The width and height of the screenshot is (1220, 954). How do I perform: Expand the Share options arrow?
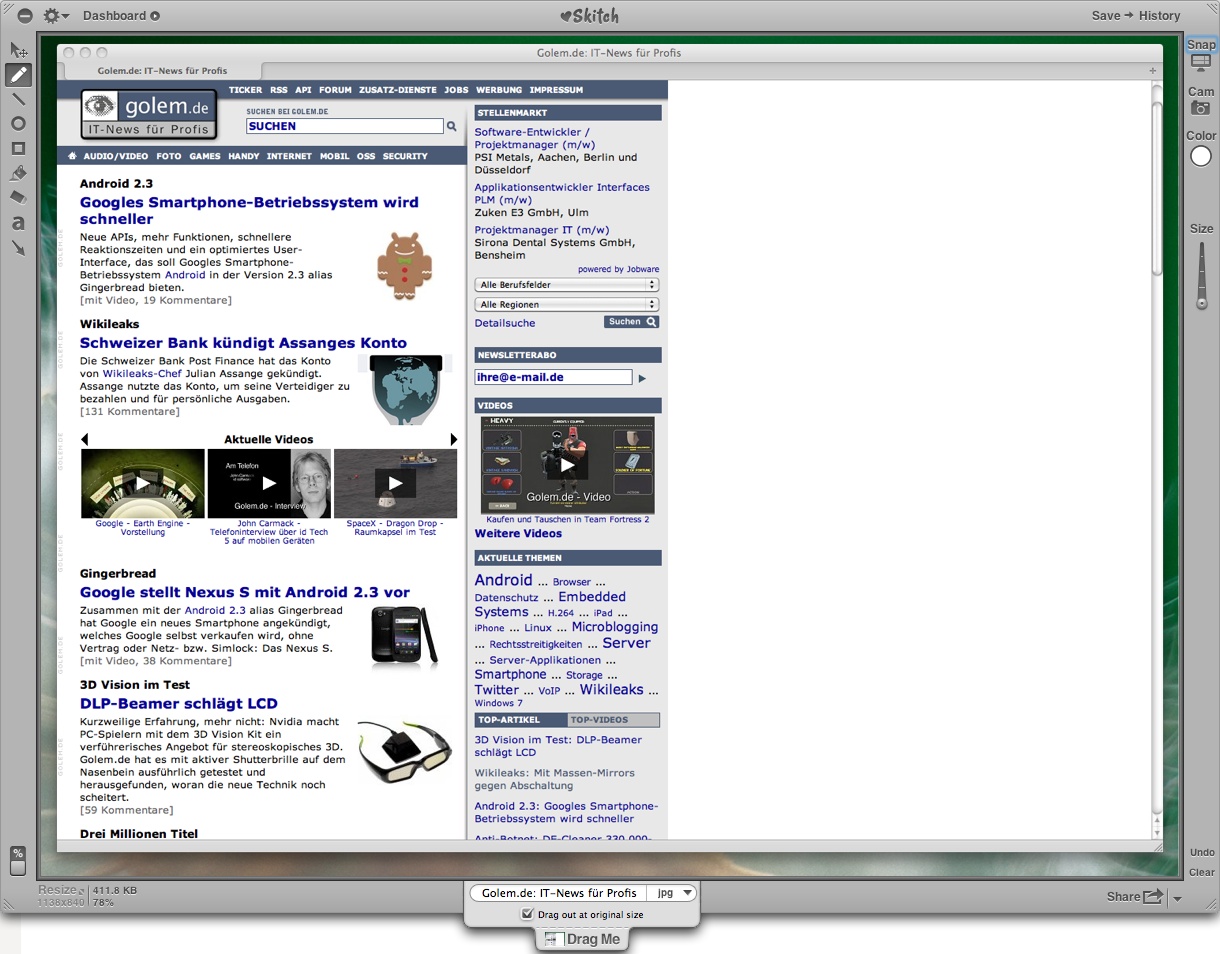1177,898
